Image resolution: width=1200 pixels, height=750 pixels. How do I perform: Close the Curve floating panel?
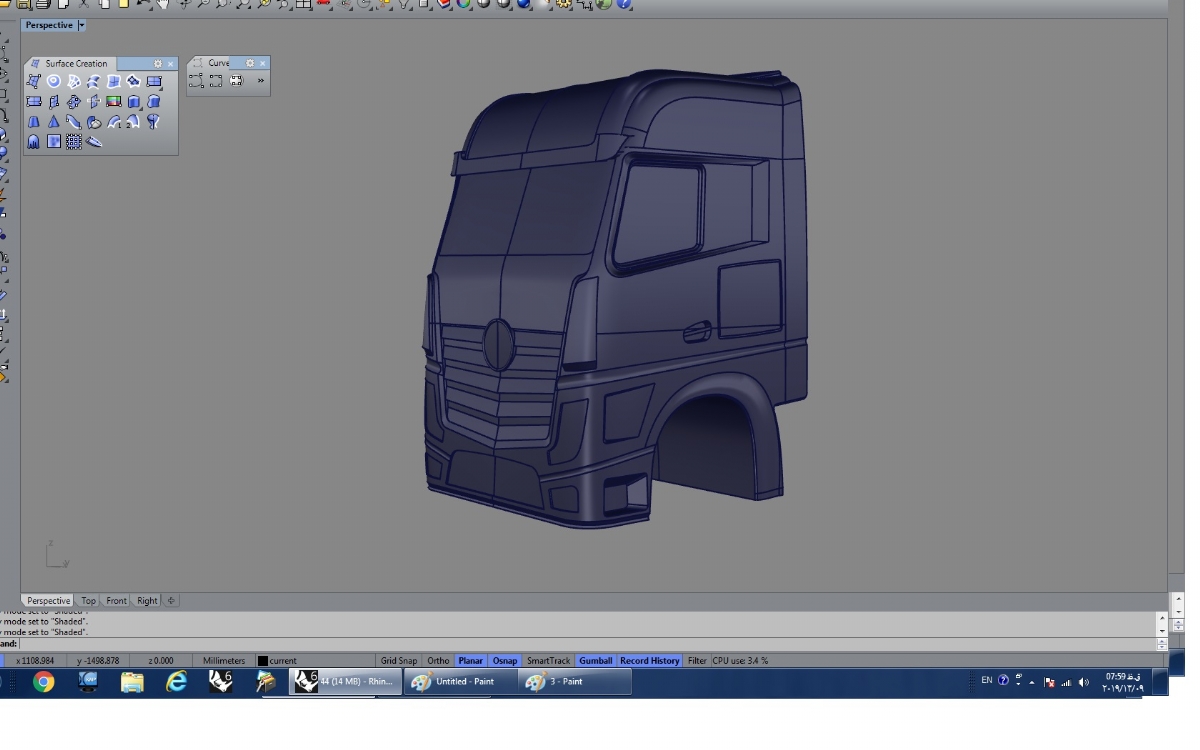pos(263,63)
